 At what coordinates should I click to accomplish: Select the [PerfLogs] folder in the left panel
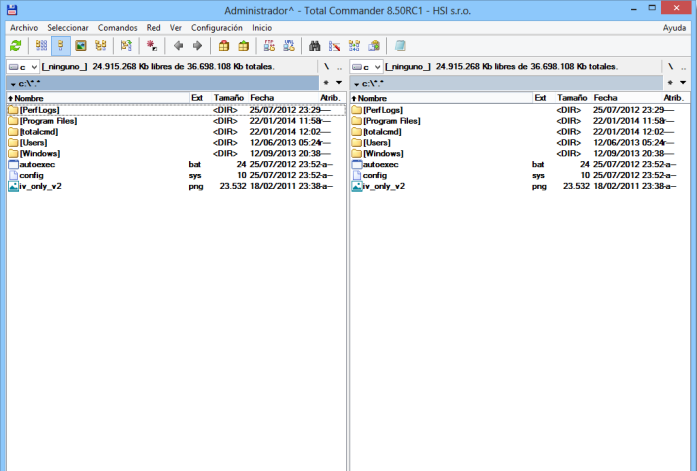[176, 110]
